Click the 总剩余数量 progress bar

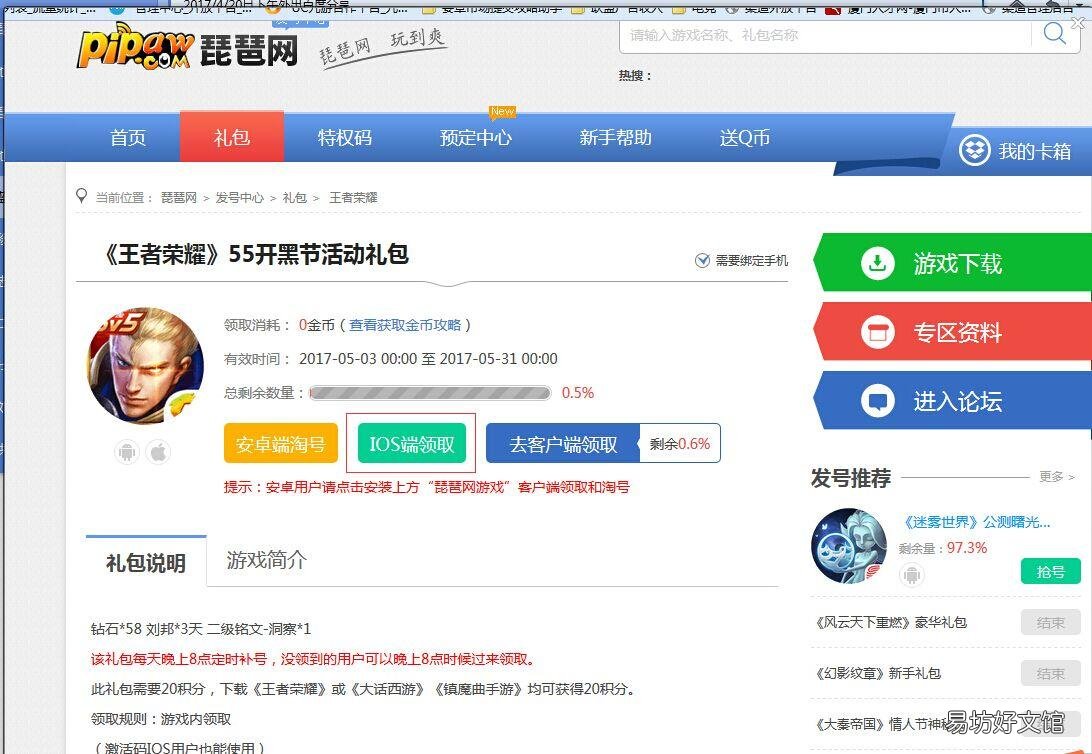pyautogui.click(x=430, y=393)
